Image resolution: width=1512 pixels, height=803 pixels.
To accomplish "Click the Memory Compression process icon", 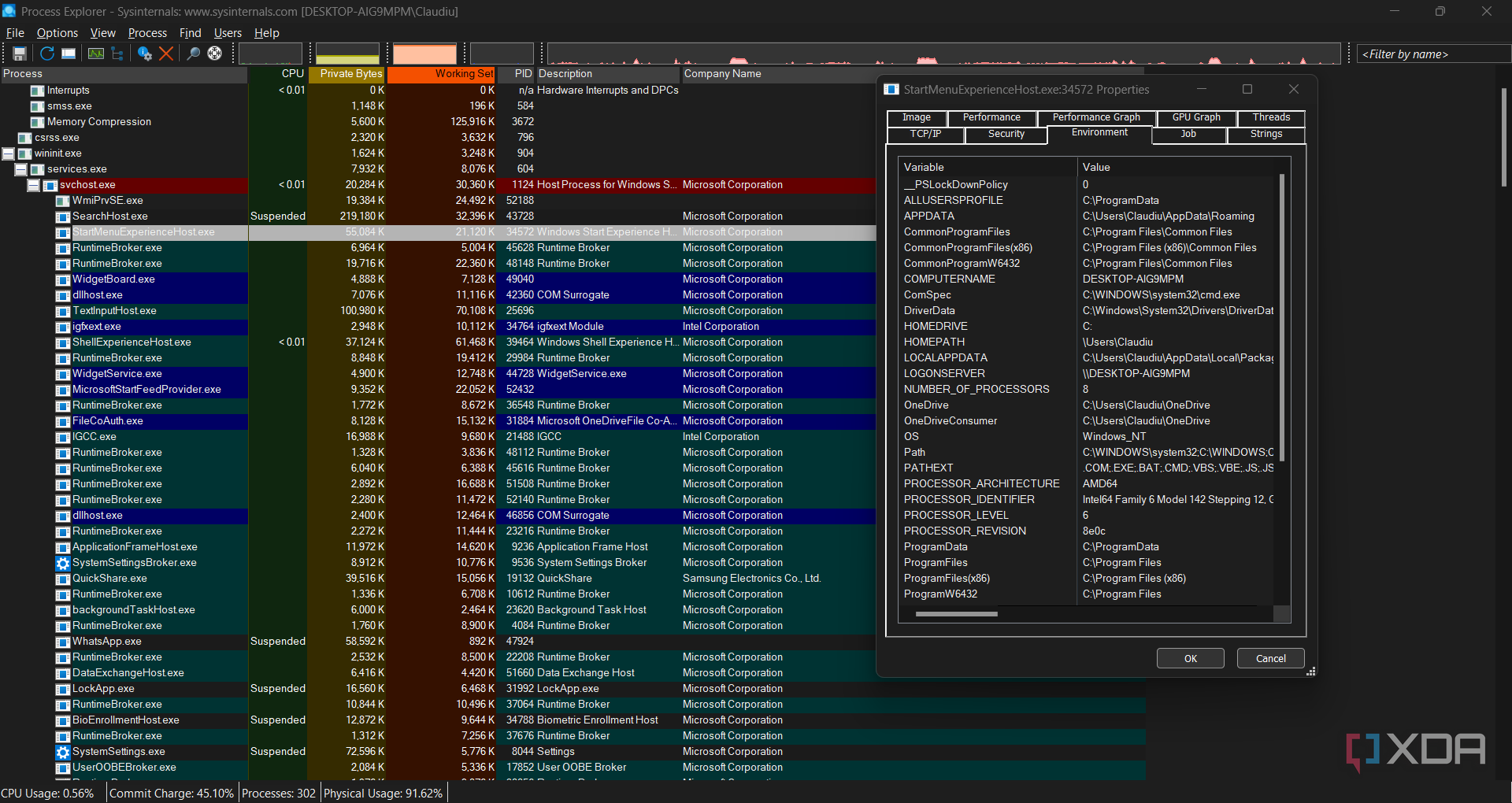I will [x=37, y=122].
